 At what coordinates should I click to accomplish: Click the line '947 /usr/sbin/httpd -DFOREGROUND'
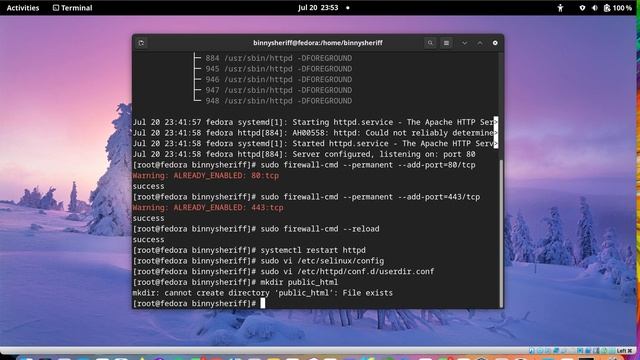click(x=279, y=90)
